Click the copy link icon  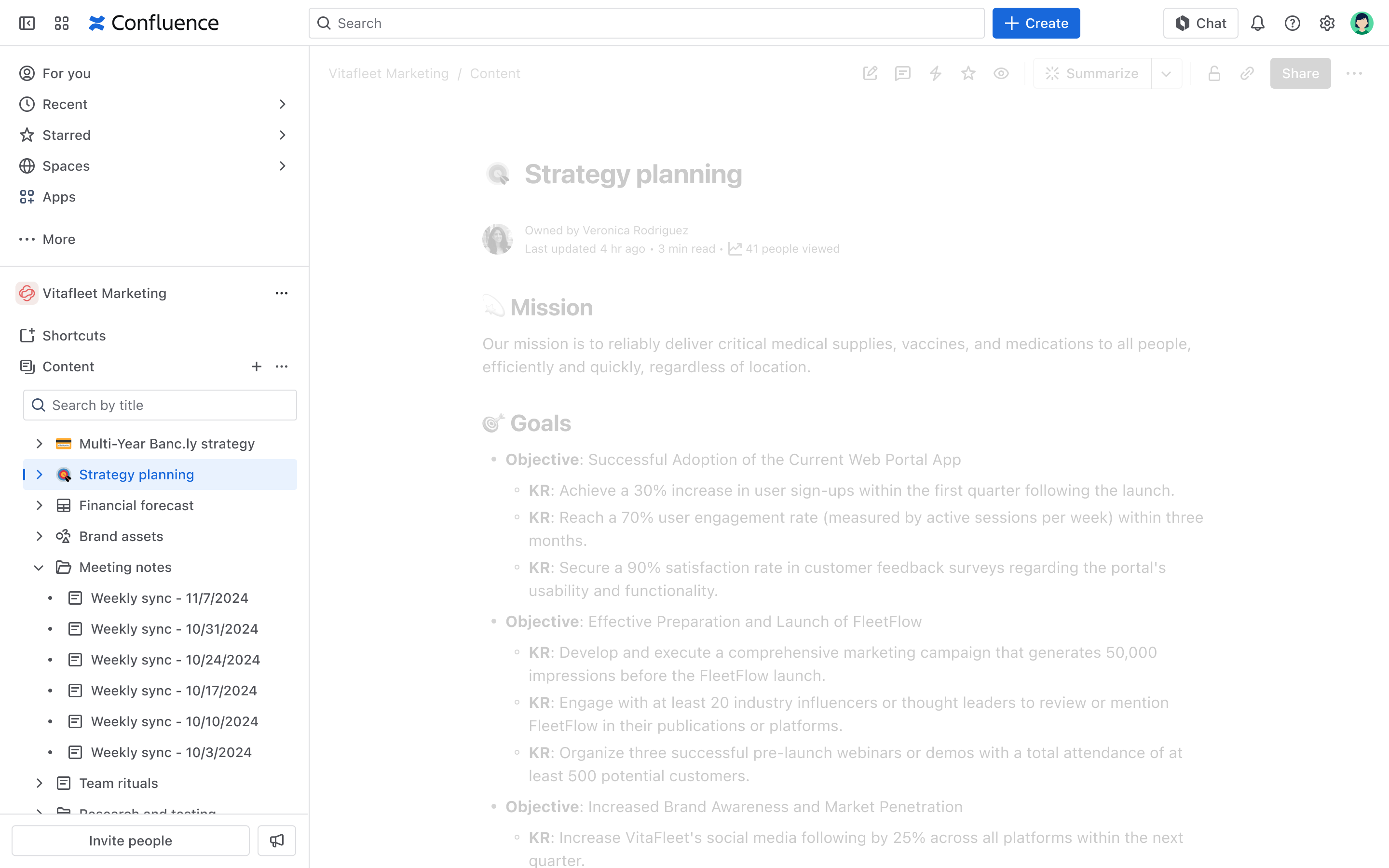[x=1247, y=73]
